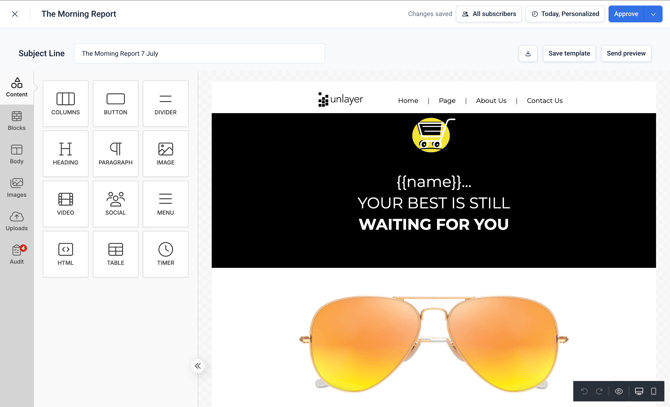This screenshot has width=670, height=407.
Task: Add a Paragraph content block
Action: pos(115,154)
